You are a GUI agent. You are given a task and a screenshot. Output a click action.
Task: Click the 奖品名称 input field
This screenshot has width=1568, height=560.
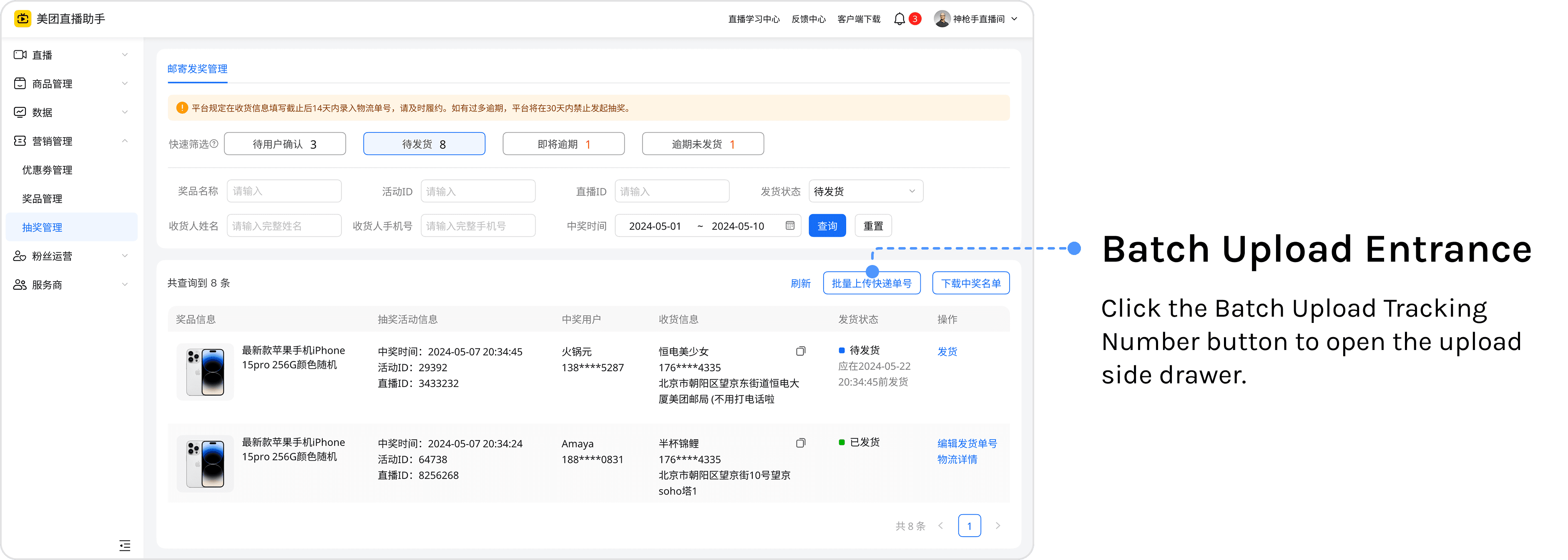coord(284,191)
